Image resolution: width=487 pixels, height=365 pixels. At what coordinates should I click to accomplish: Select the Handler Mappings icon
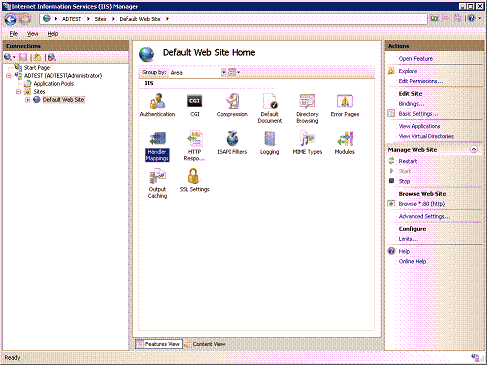pyautogui.click(x=157, y=146)
